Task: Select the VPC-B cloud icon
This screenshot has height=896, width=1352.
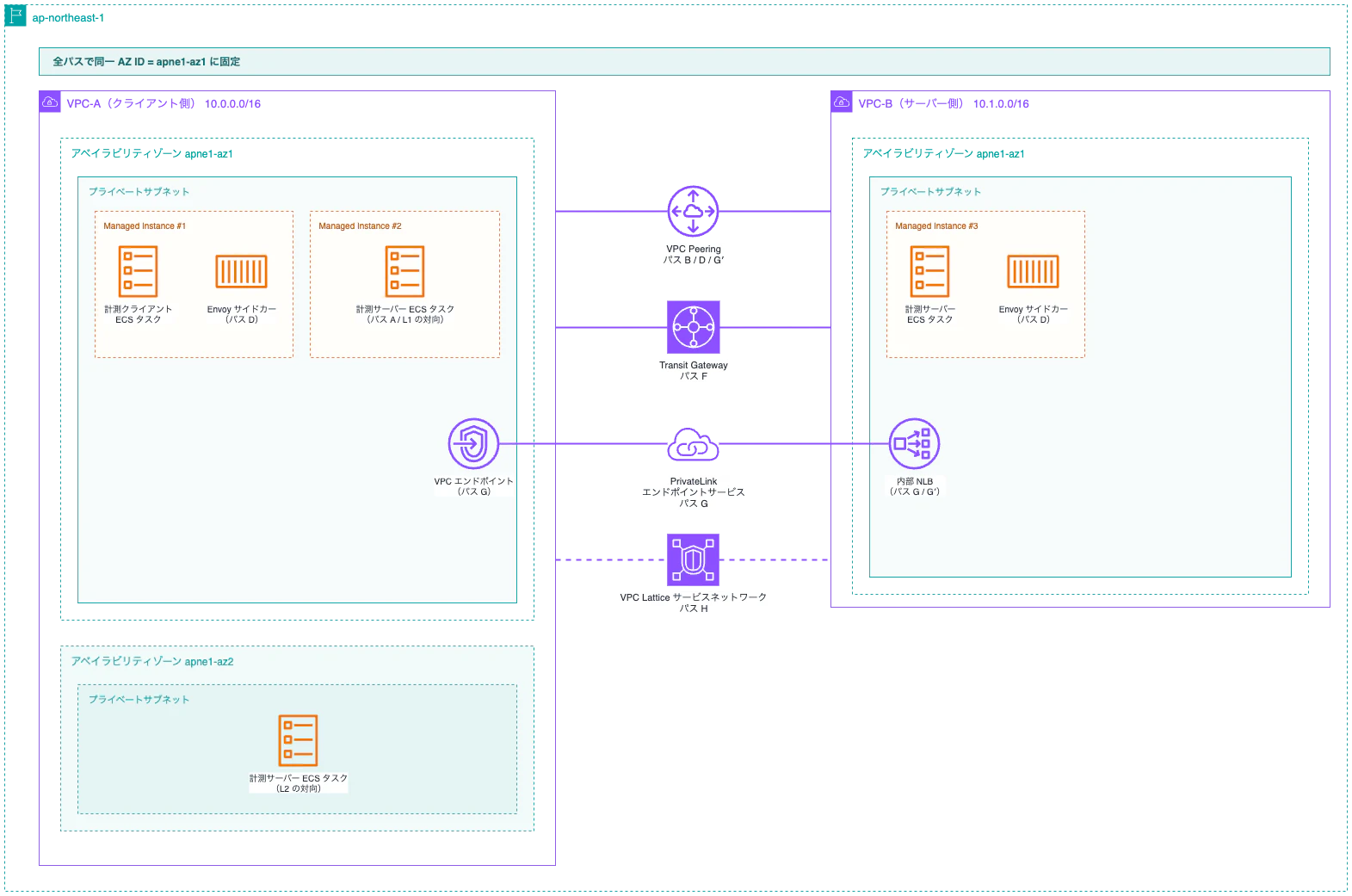Action: pos(842,102)
